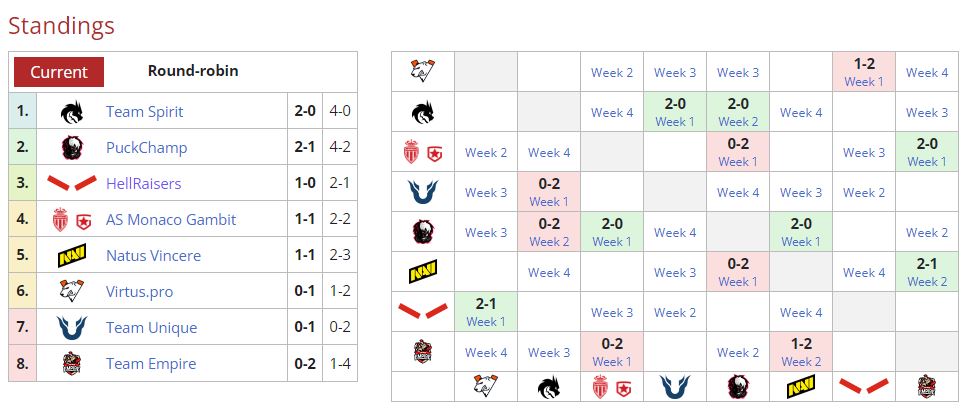The image size is (970, 413).
Task: Open Week 2 link beneath the 2-1 result
Action: 927,281
